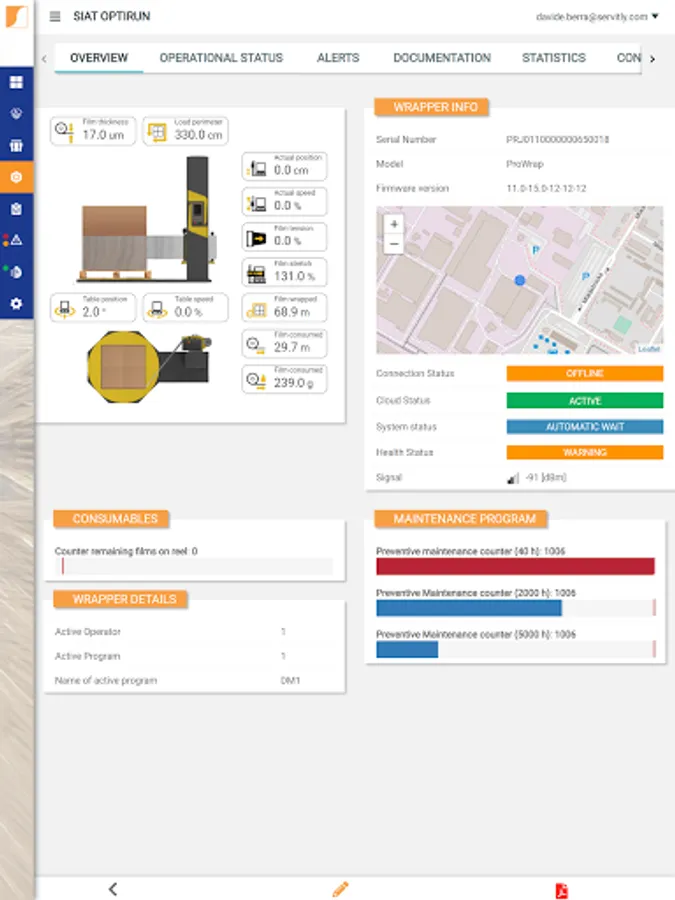This screenshot has width=675, height=900.
Task: Click the MAINTENANCE PROGRAM section header
Action: tap(461, 519)
